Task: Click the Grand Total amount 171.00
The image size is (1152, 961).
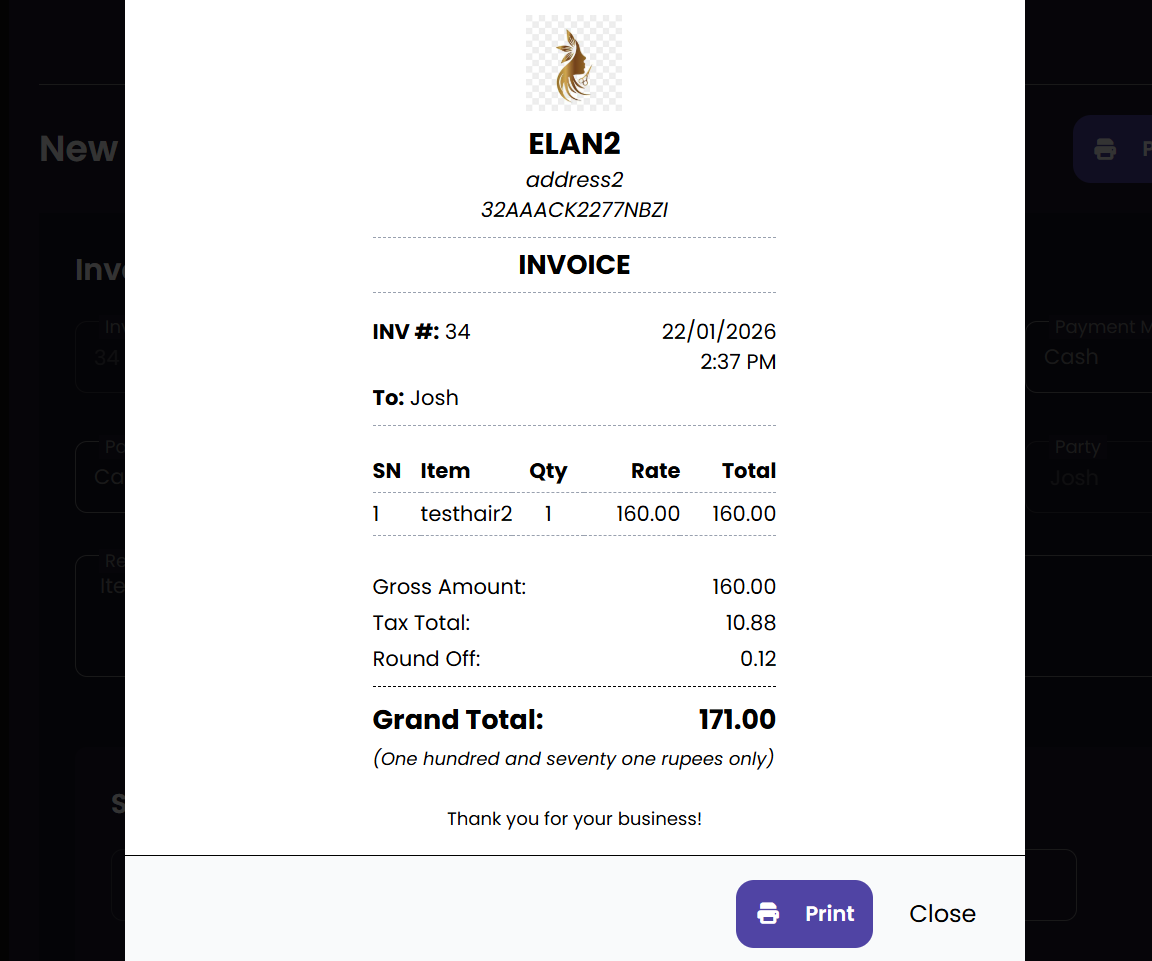Action: click(736, 720)
